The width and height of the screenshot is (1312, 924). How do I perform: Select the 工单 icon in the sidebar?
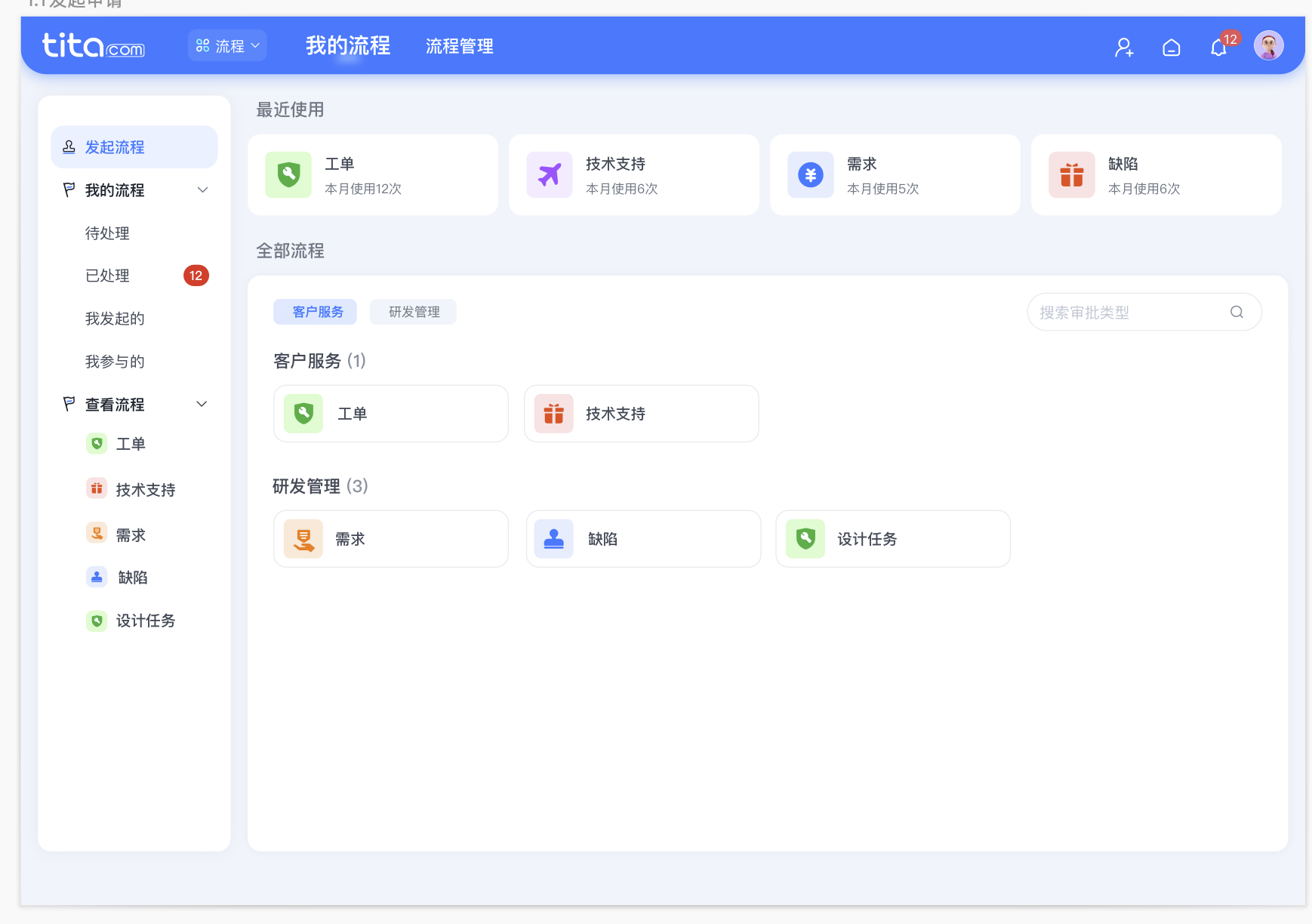(97, 444)
